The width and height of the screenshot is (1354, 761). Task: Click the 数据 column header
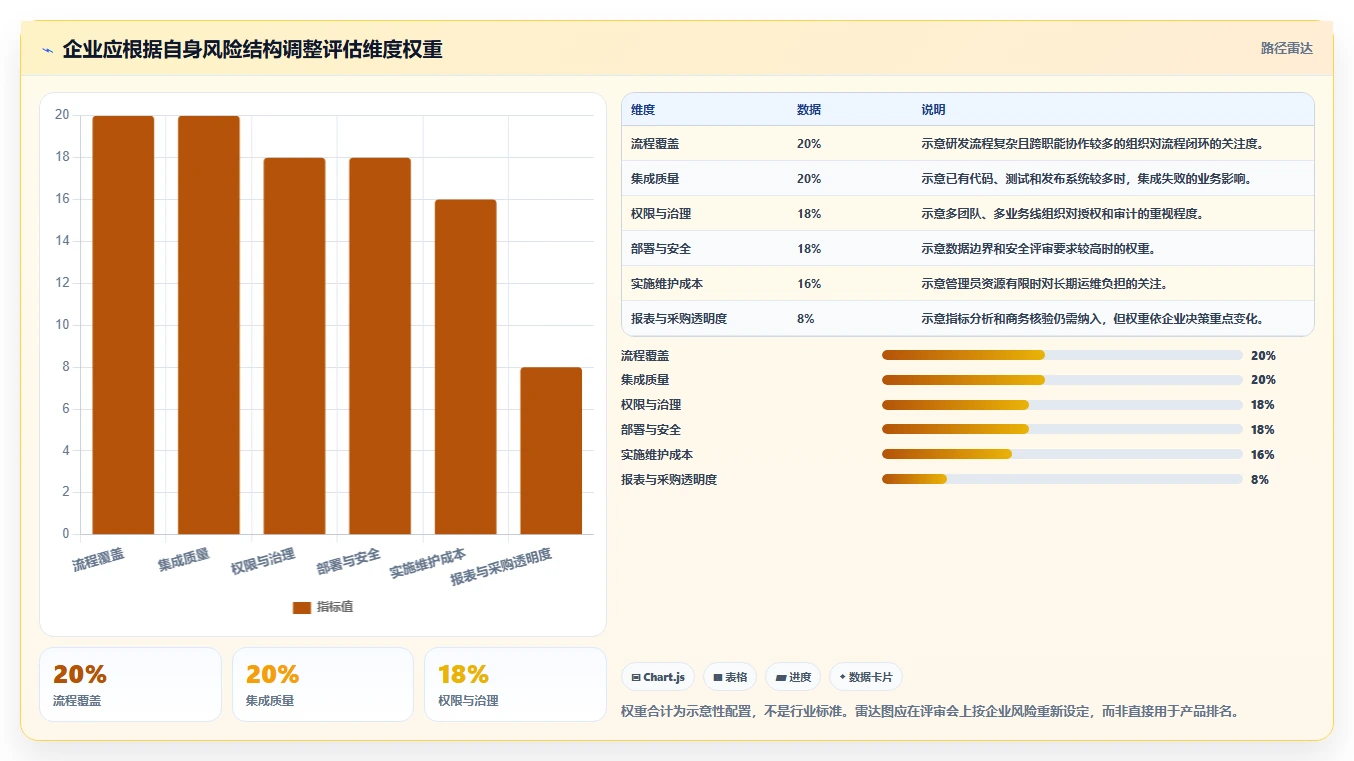pos(809,110)
